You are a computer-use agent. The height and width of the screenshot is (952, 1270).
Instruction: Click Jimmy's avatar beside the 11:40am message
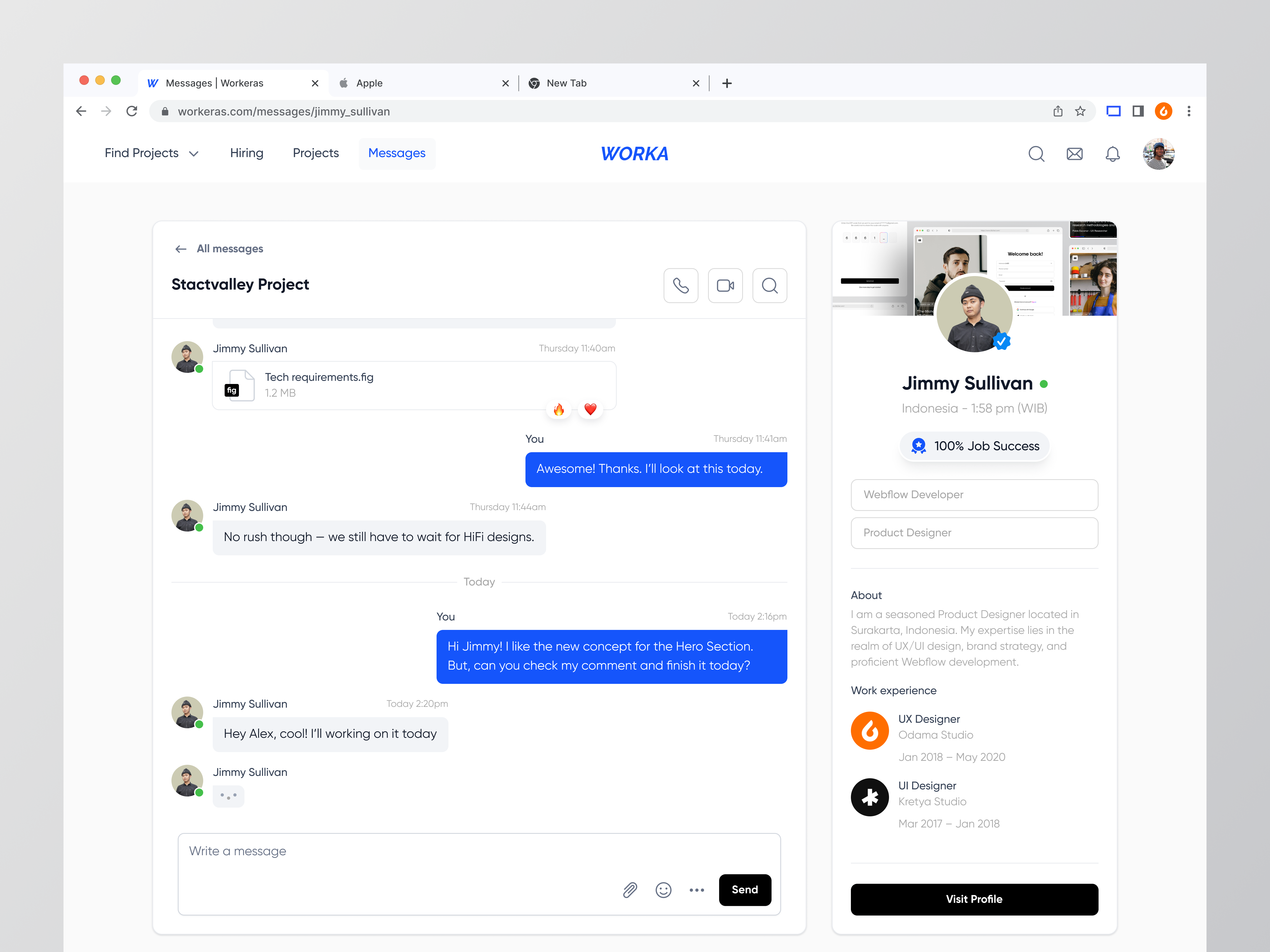187,357
